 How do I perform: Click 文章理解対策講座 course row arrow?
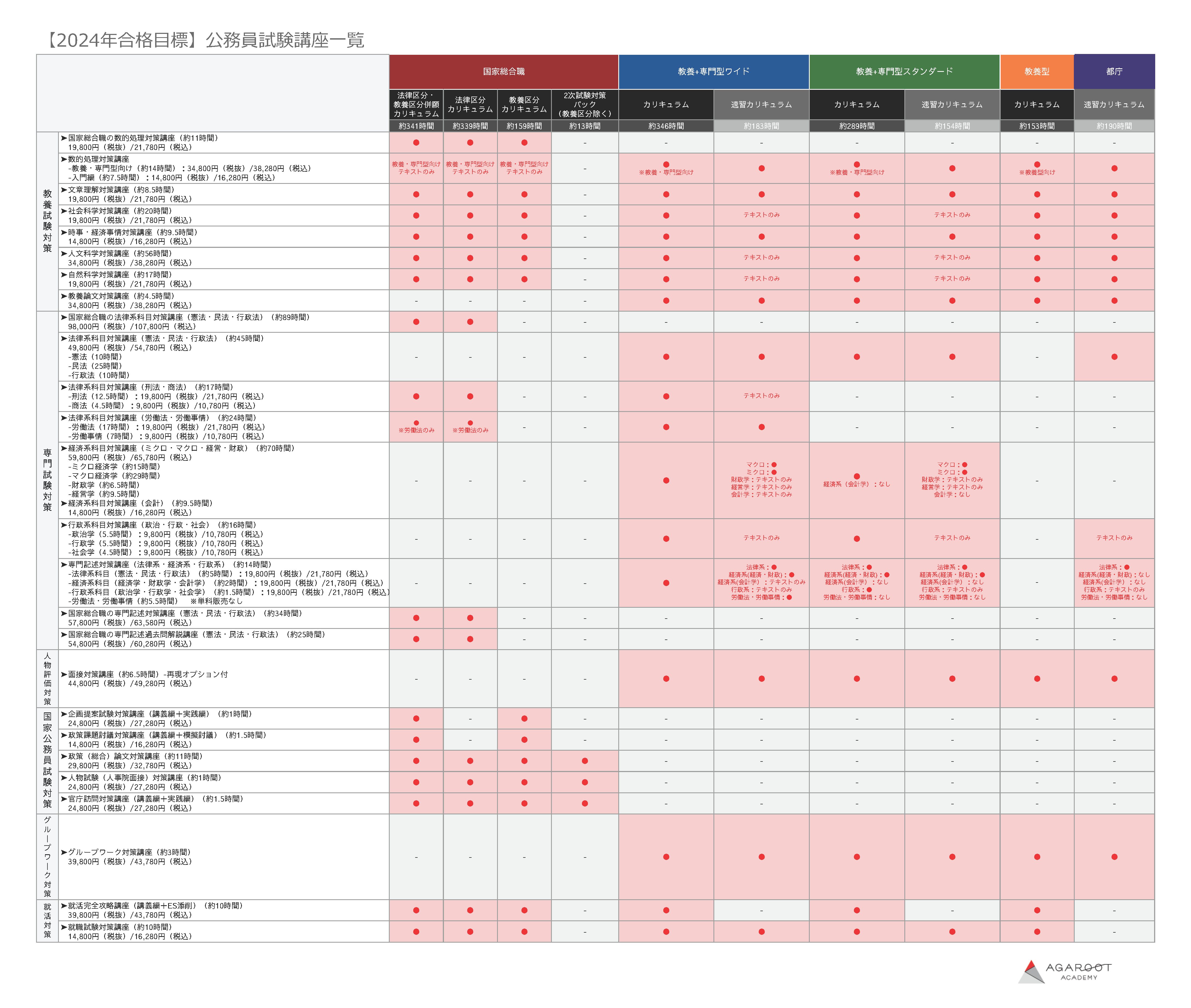64,190
